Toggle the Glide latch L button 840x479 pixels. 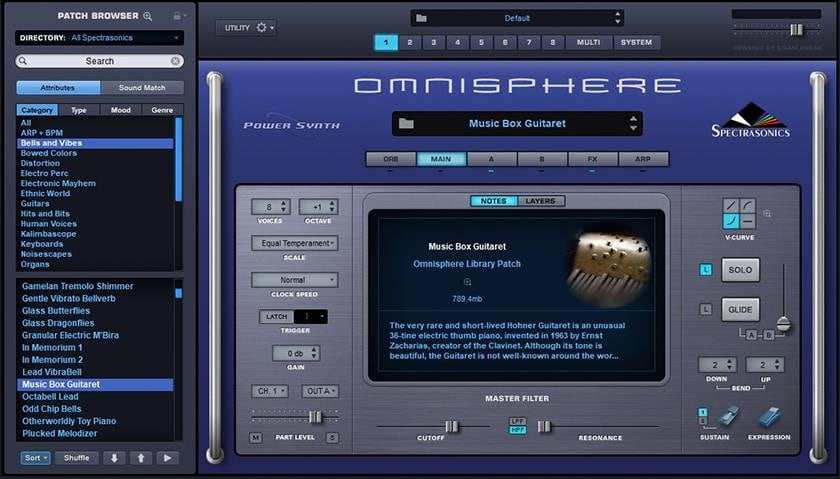pyautogui.click(x=706, y=309)
